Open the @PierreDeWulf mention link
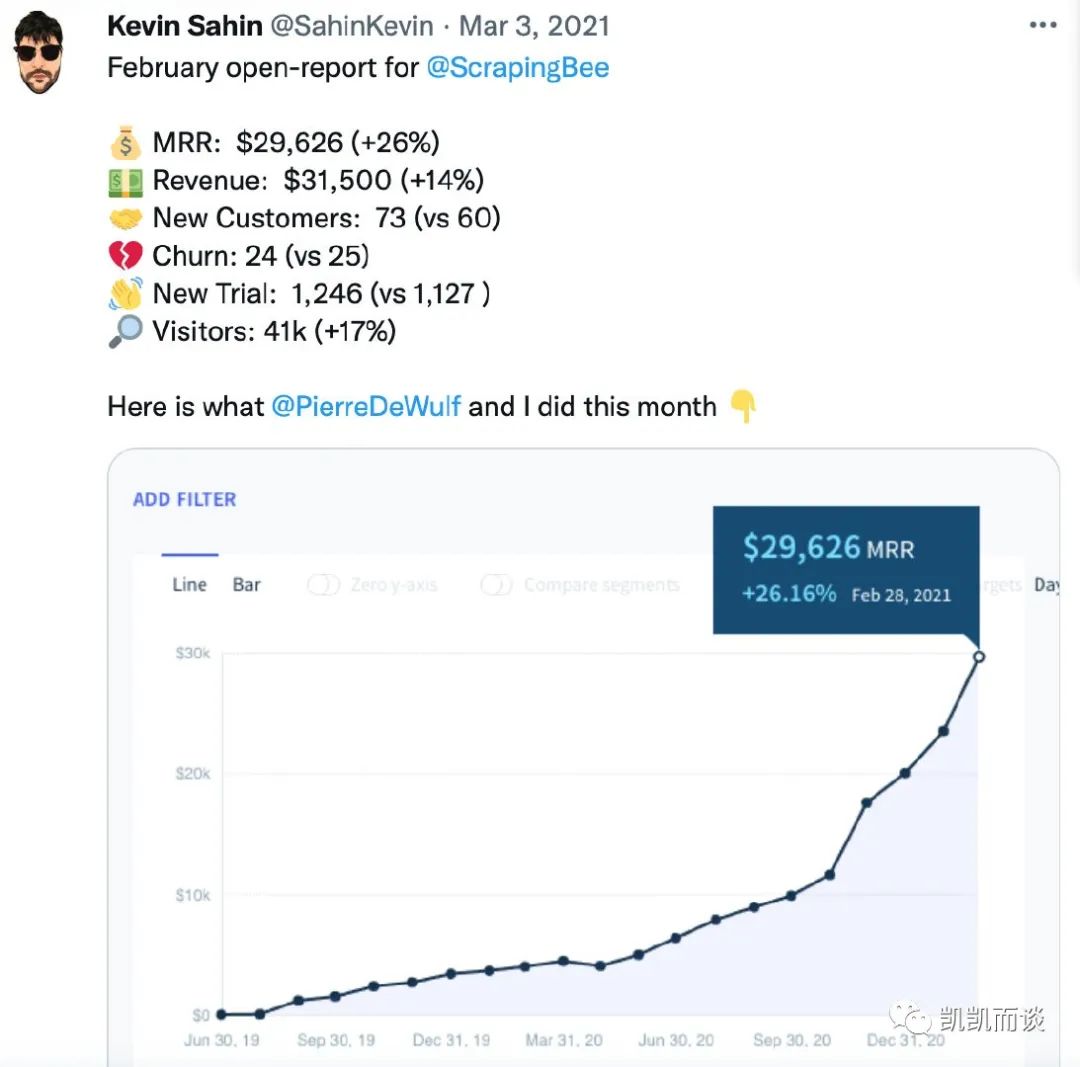1080x1067 pixels. 365,407
